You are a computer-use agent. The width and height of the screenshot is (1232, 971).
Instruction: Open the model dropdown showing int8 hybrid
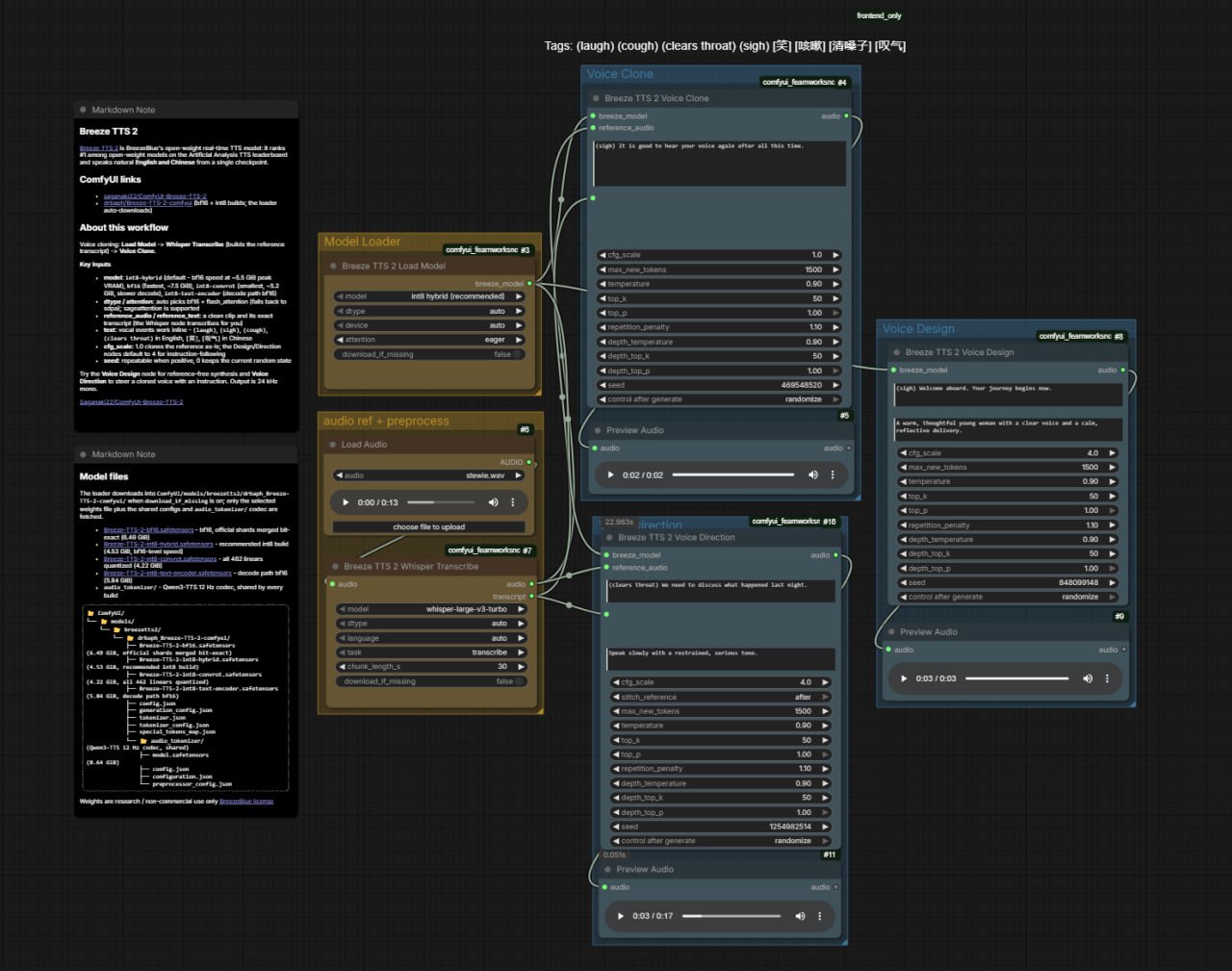coord(429,296)
